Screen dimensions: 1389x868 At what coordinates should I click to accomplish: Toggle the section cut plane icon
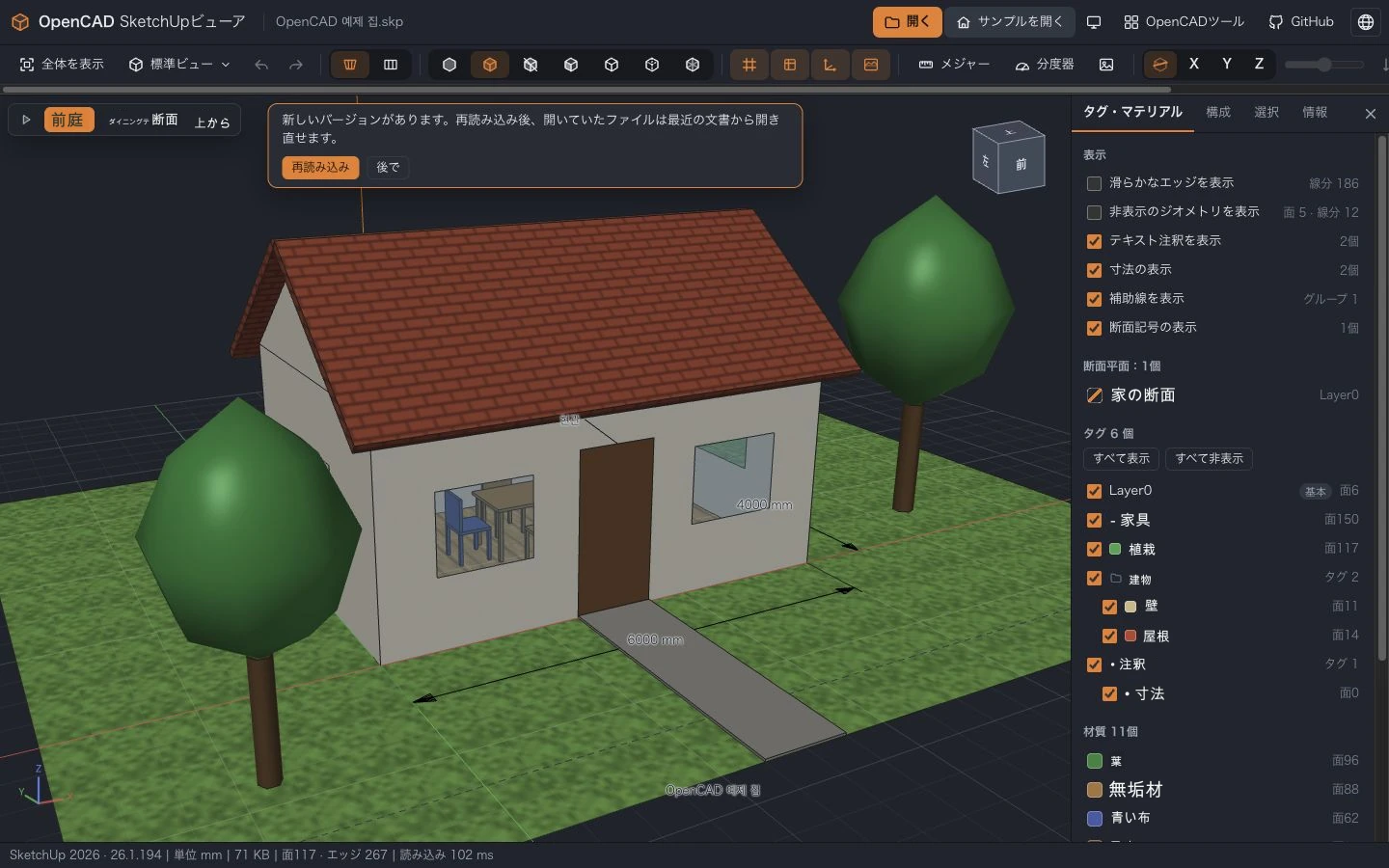pos(1160,65)
